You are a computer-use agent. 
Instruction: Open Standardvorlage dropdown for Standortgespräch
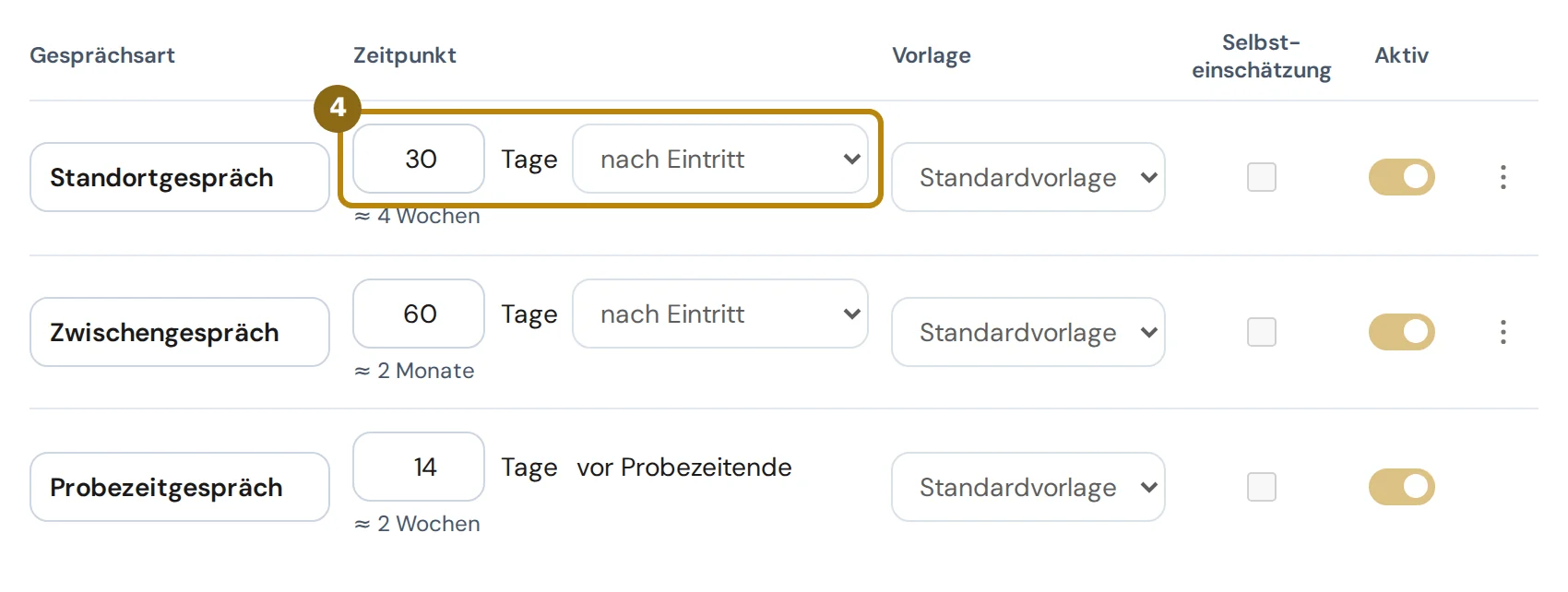[1028, 177]
